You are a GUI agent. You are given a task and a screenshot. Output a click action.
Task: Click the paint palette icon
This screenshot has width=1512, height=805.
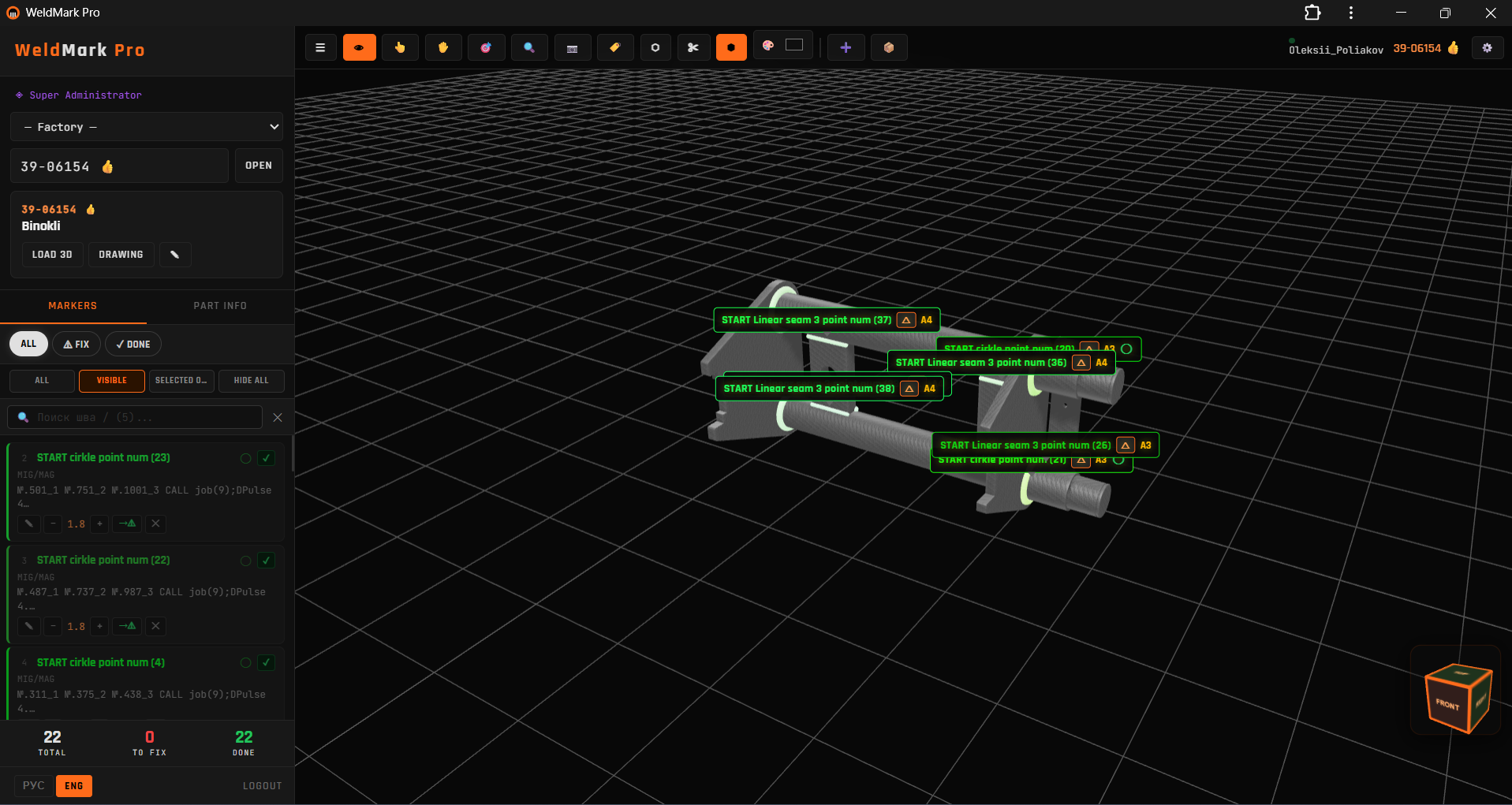768,46
